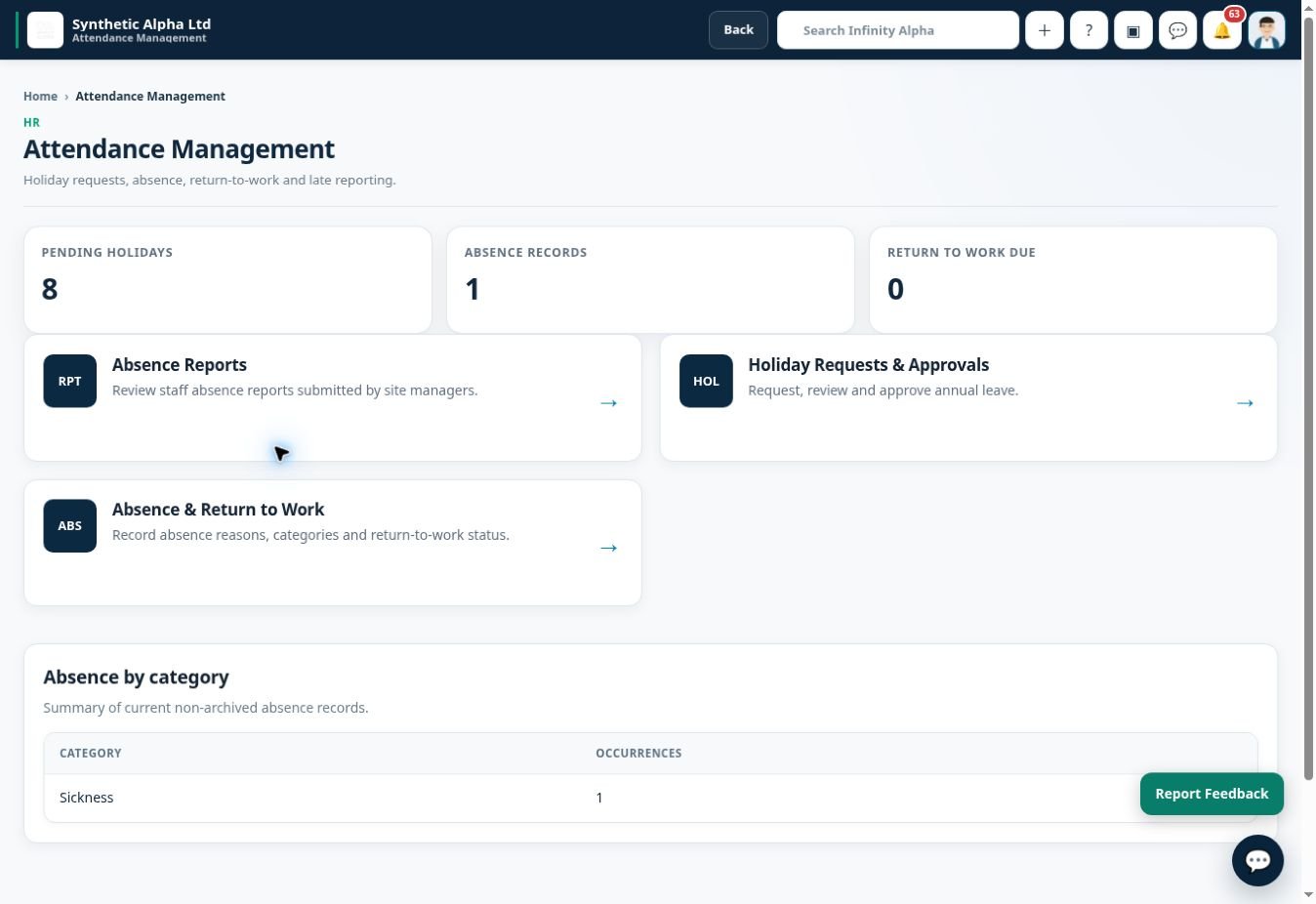Go to Home breadcrumb link
1316x904 pixels.
[40, 96]
